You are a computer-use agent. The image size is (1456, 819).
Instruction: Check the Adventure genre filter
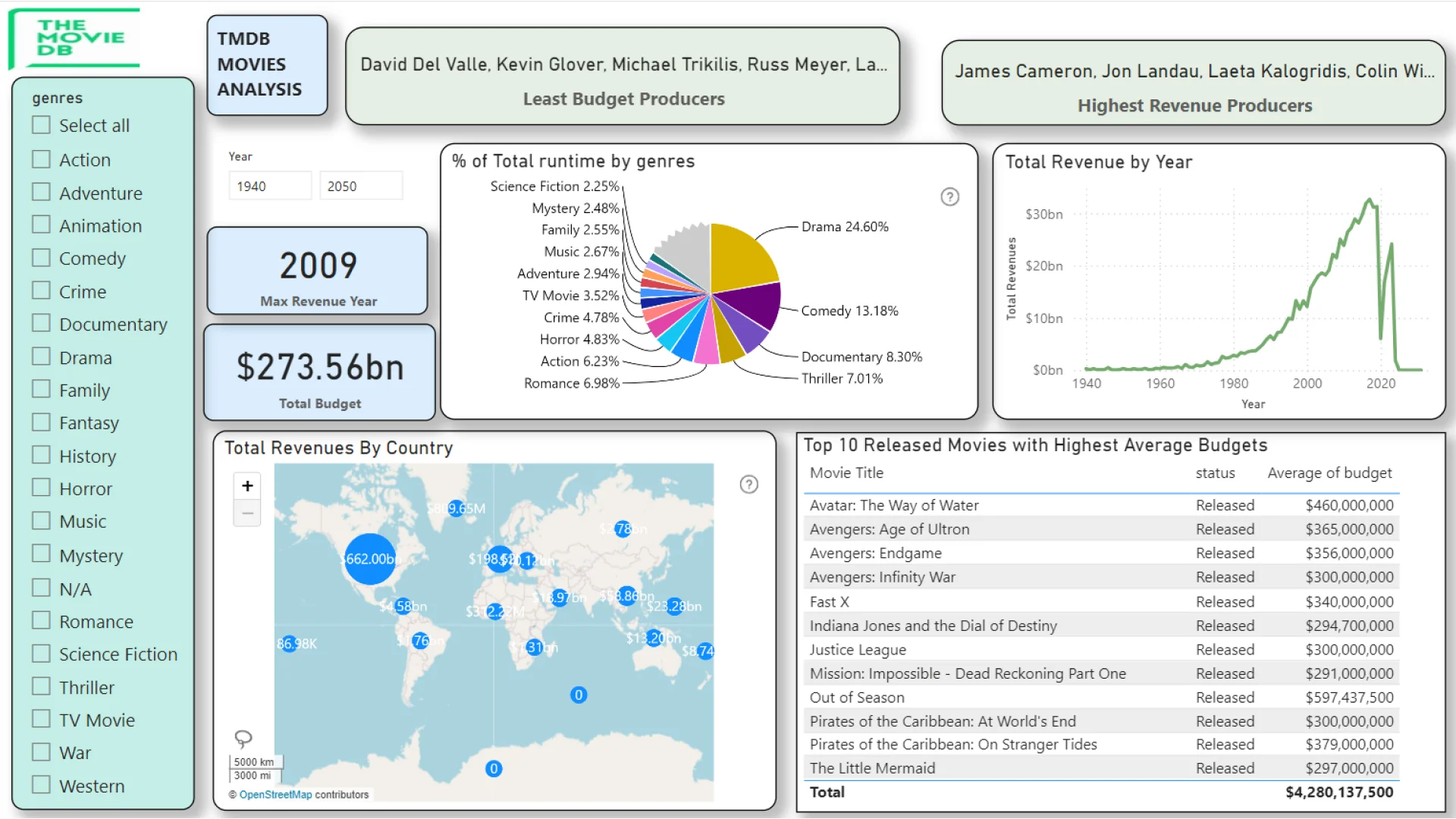coord(41,193)
